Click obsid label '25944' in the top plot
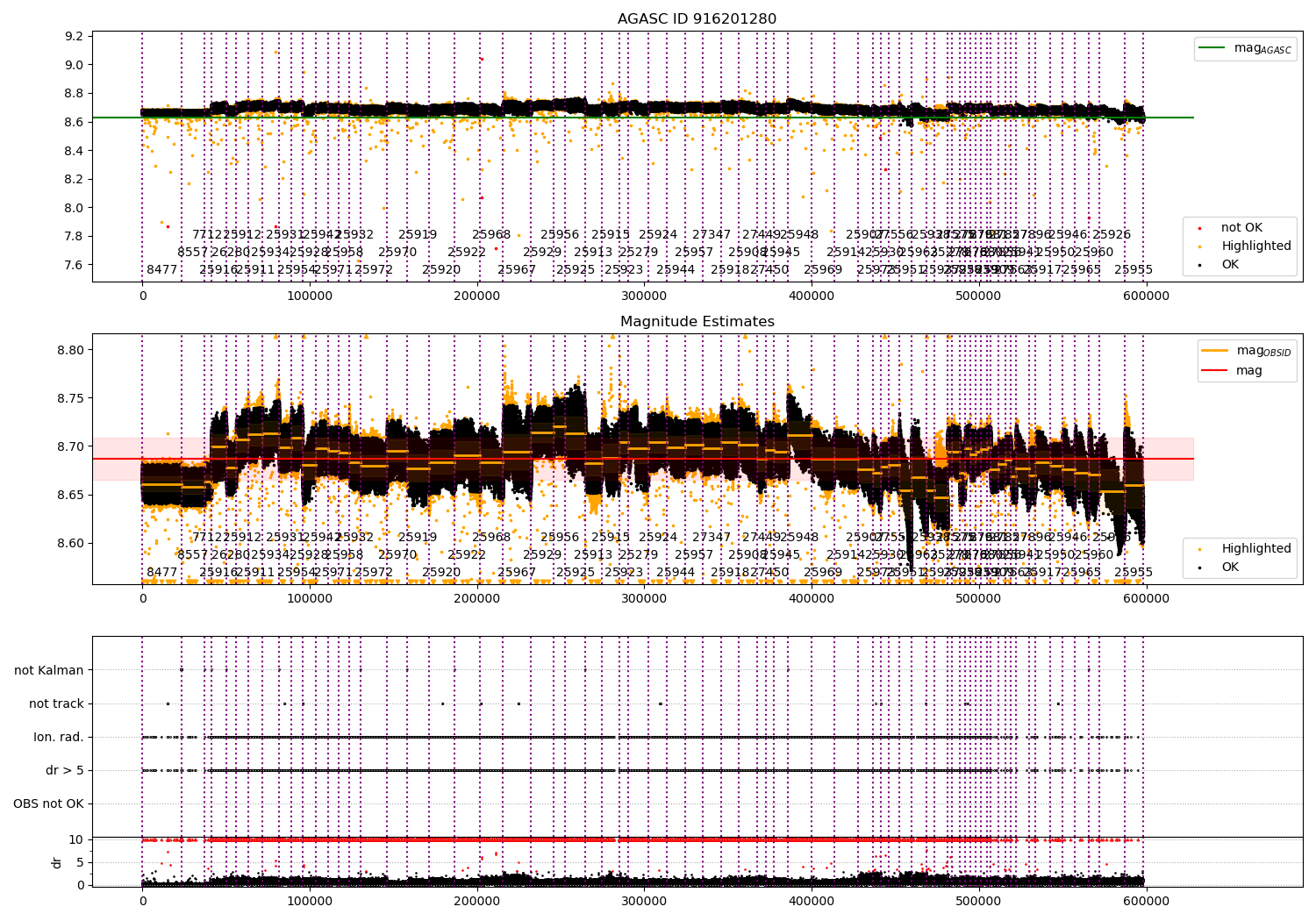The width and height of the screenshot is (1316, 921). pos(676,269)
